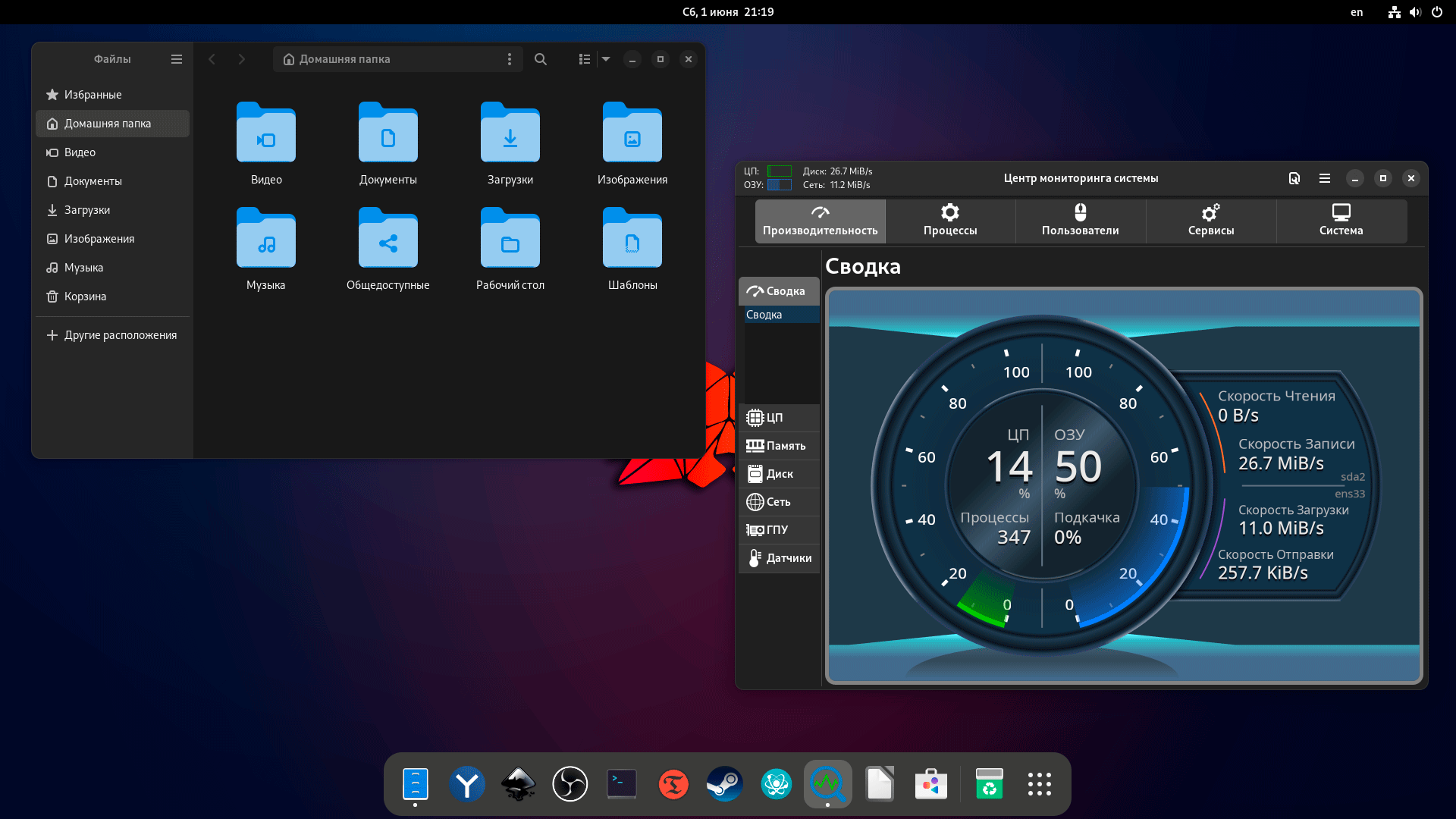
Task: Open Steam from the dock
Action: pos(724,784)
